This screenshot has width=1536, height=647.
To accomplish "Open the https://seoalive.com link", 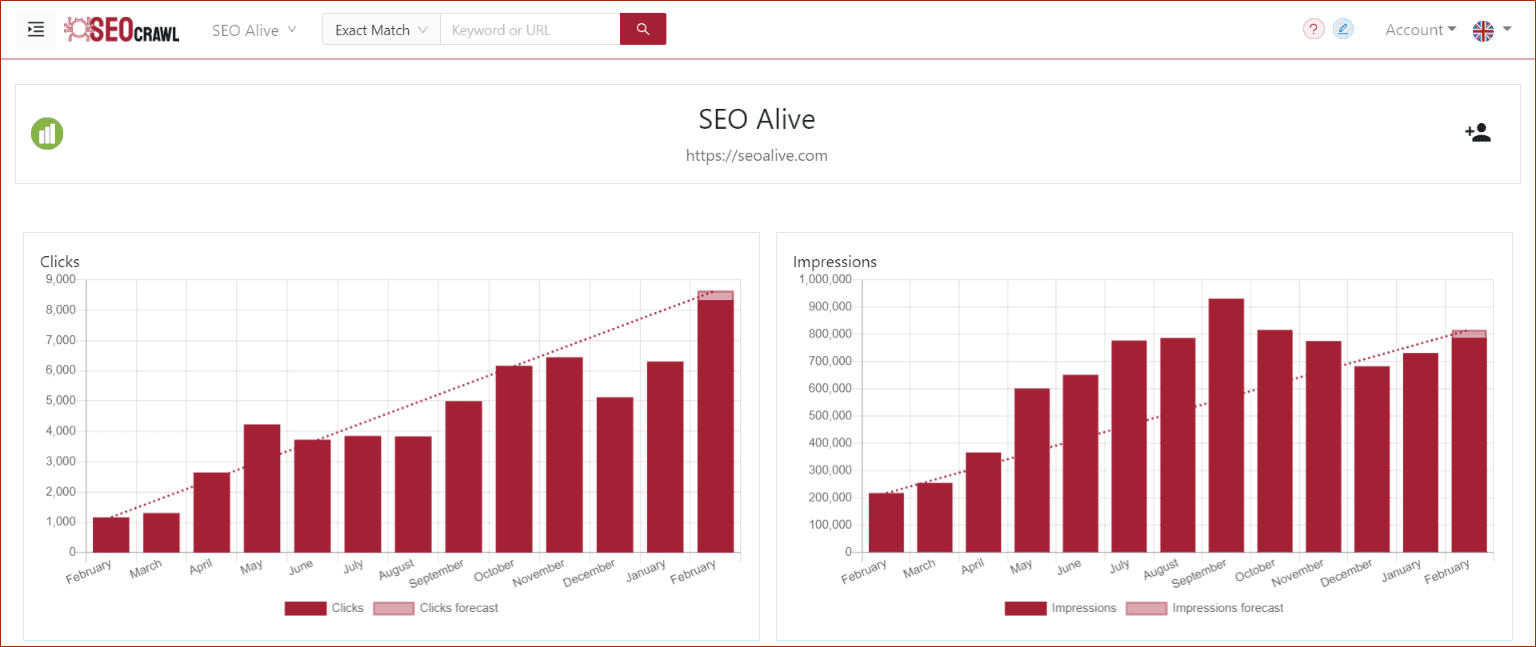I will (x=757, y=156).
